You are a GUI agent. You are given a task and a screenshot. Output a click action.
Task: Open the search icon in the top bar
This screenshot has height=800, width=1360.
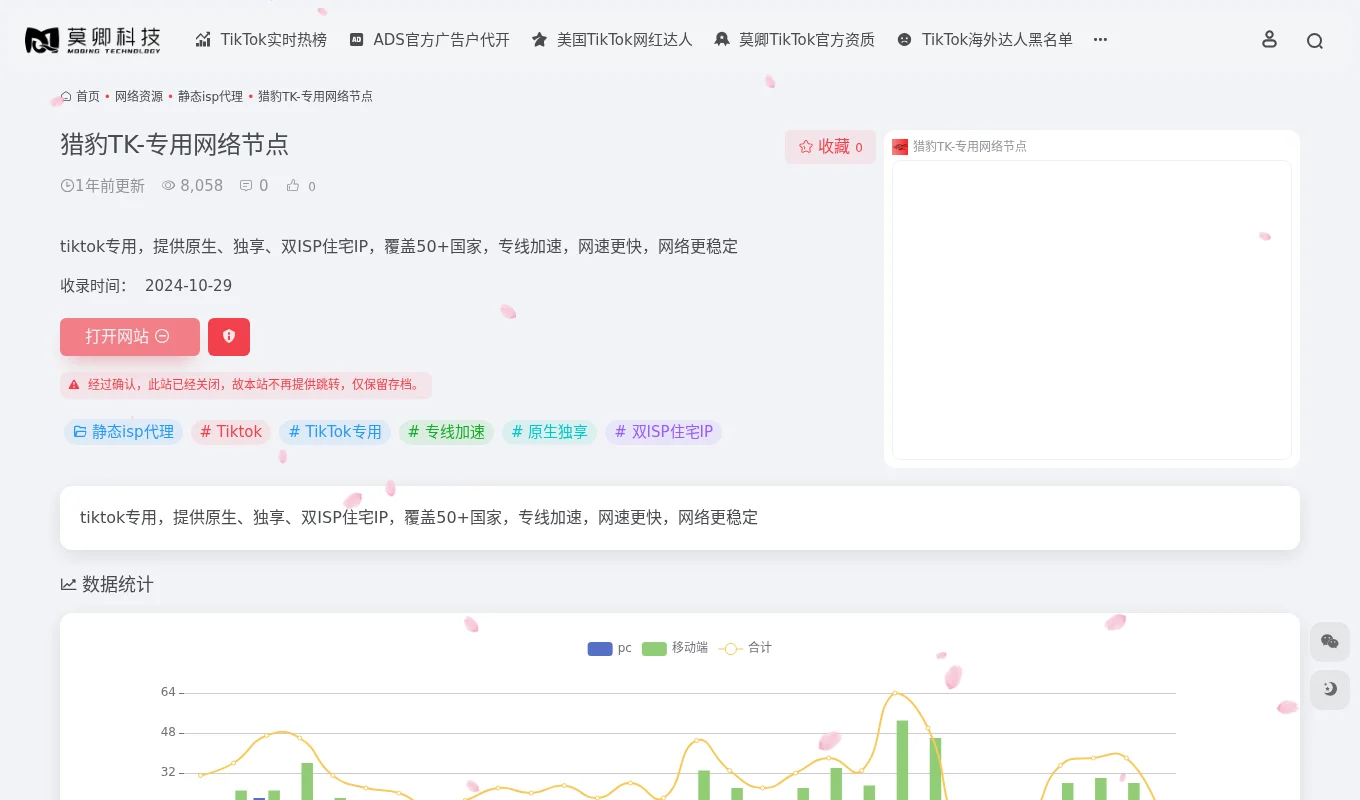pos(1315,40)
